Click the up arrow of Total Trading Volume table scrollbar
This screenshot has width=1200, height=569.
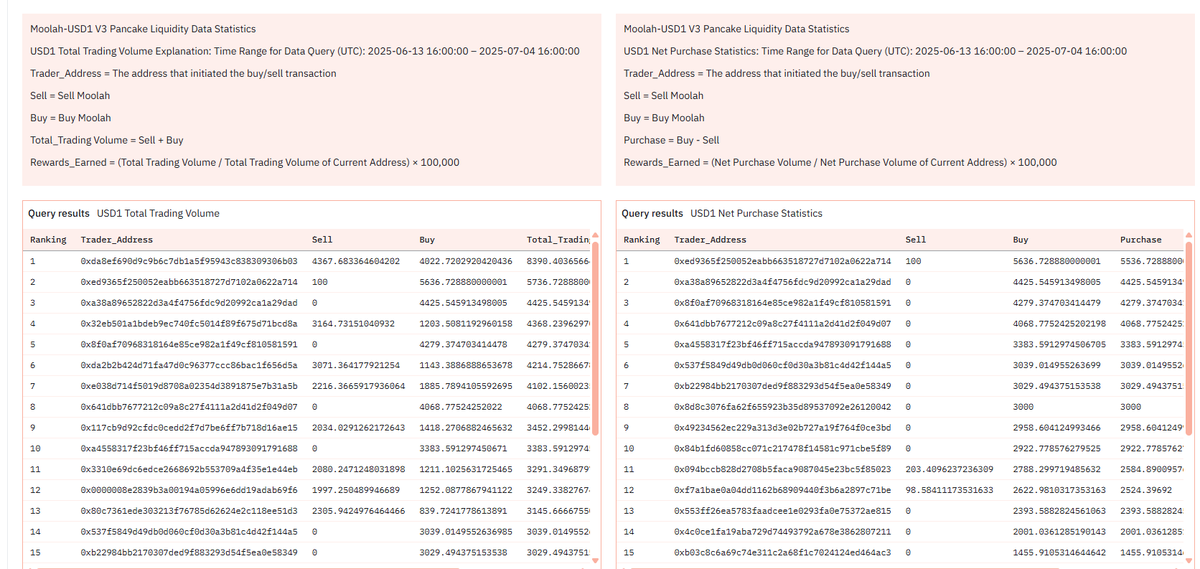click(x=597, y=238)
